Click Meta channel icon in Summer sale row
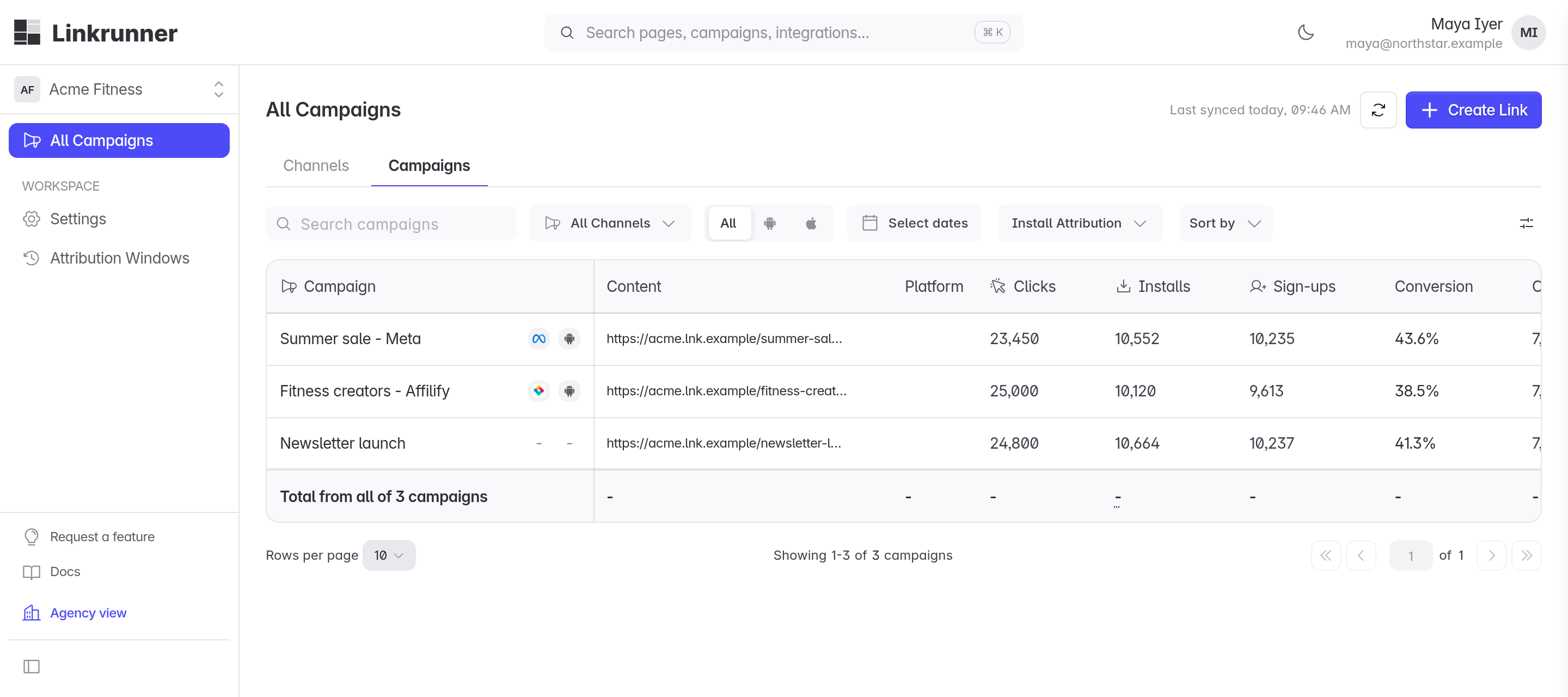This screenshot has width=1568, height=697. point(538,339)
